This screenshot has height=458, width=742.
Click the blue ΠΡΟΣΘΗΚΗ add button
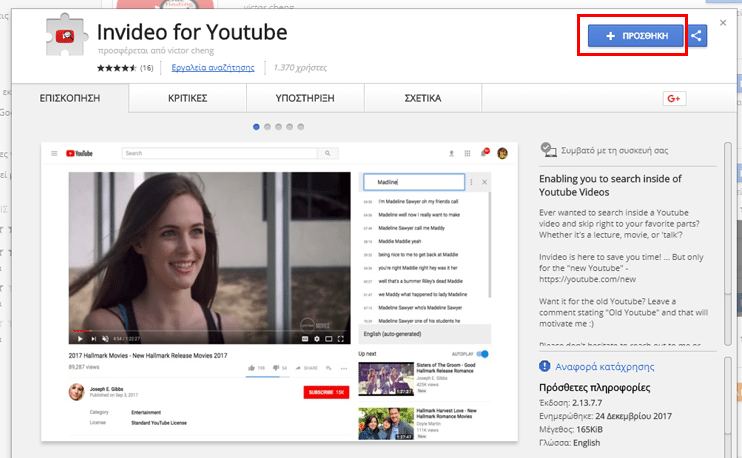pos(636,35)
